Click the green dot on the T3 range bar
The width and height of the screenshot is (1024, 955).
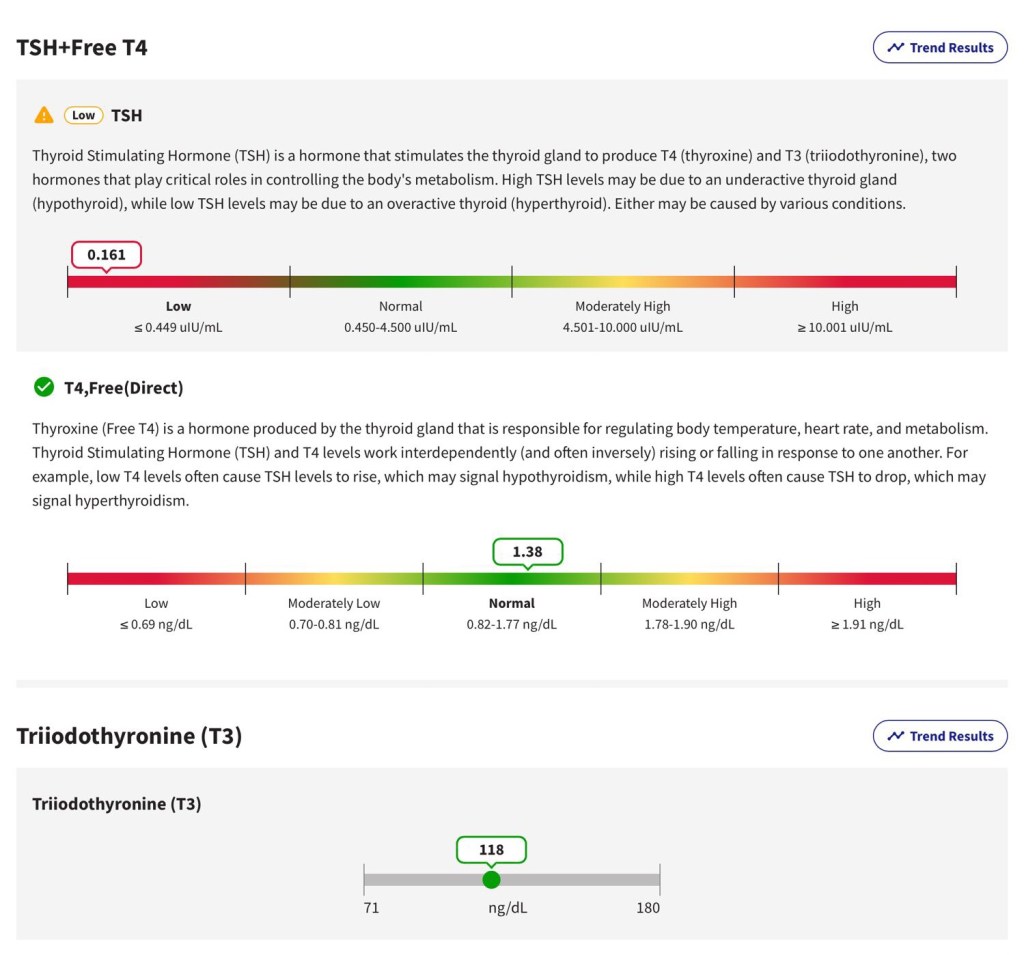[491, 880]
